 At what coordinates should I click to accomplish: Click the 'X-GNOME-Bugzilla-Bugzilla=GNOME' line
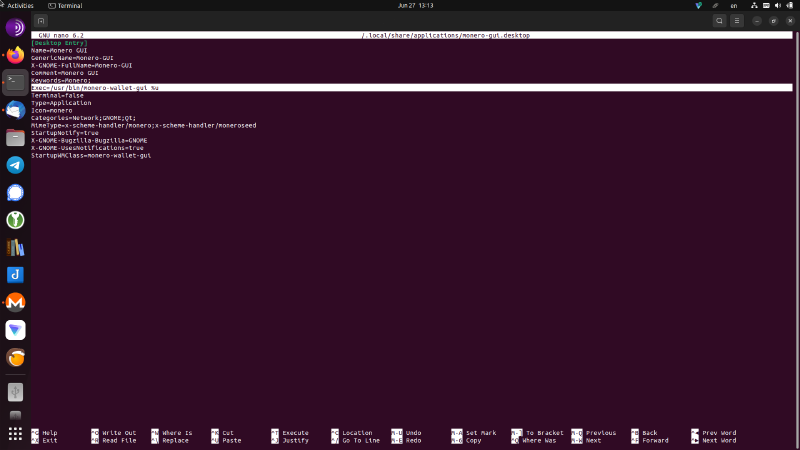pos(89,140)
